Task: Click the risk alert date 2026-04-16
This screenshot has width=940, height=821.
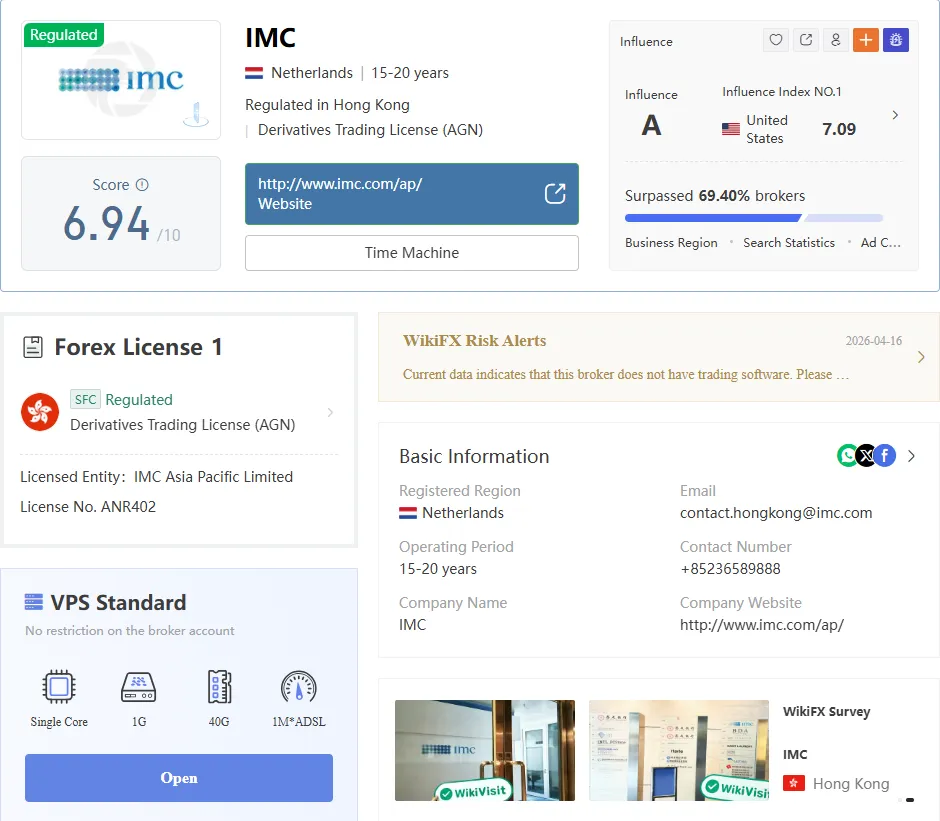Action: point(873,341)
